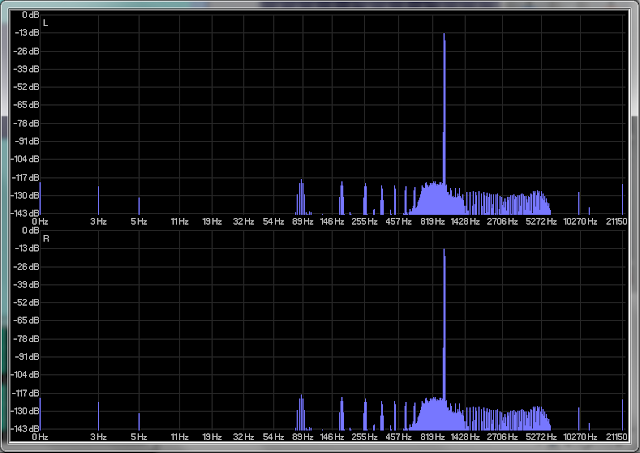Click 54 Hz label under L channel
Viewport: 640px width, 453px height.
[x=273, y=222]
